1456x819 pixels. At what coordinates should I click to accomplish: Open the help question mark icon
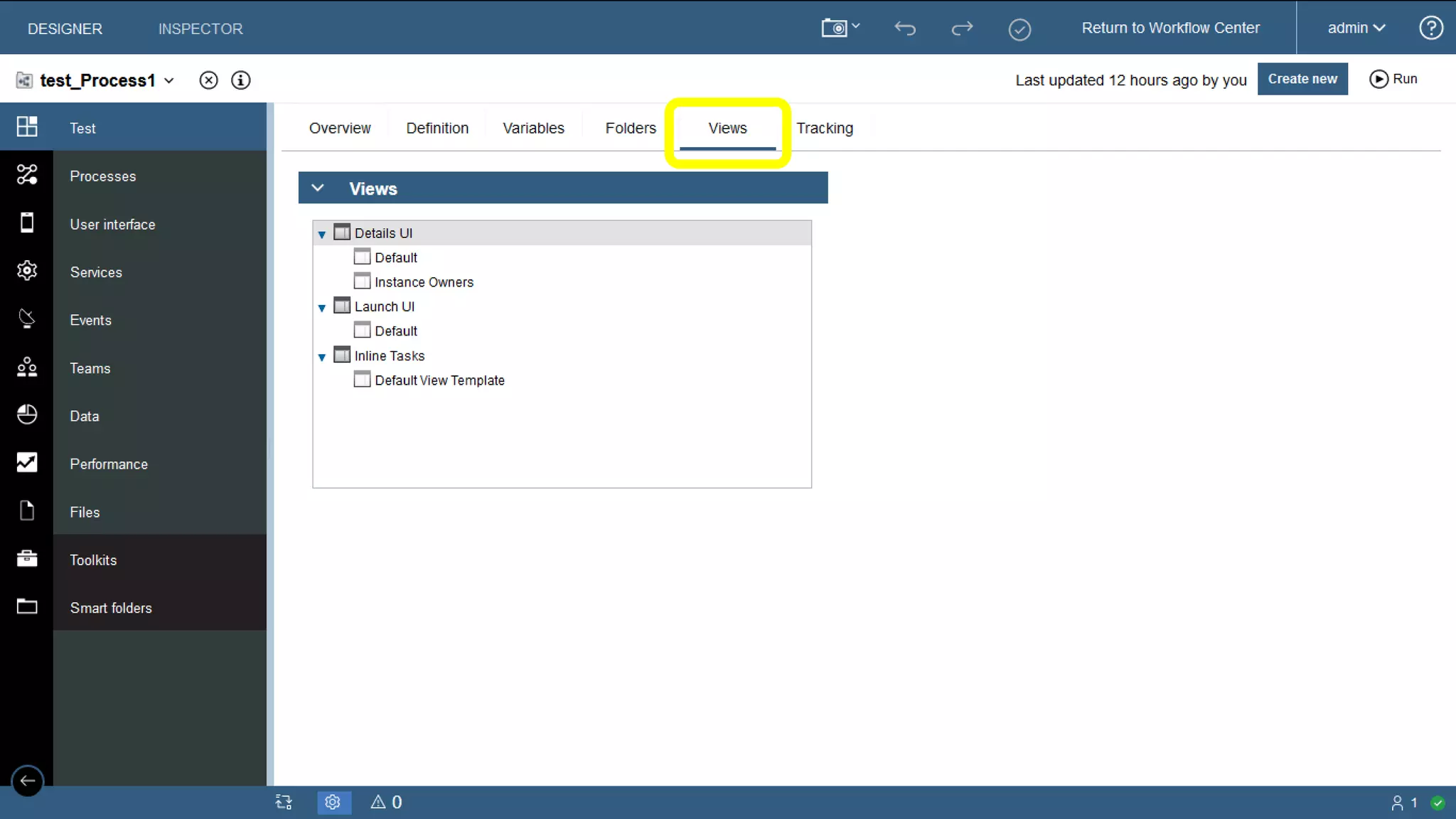tap(1430, 28)
